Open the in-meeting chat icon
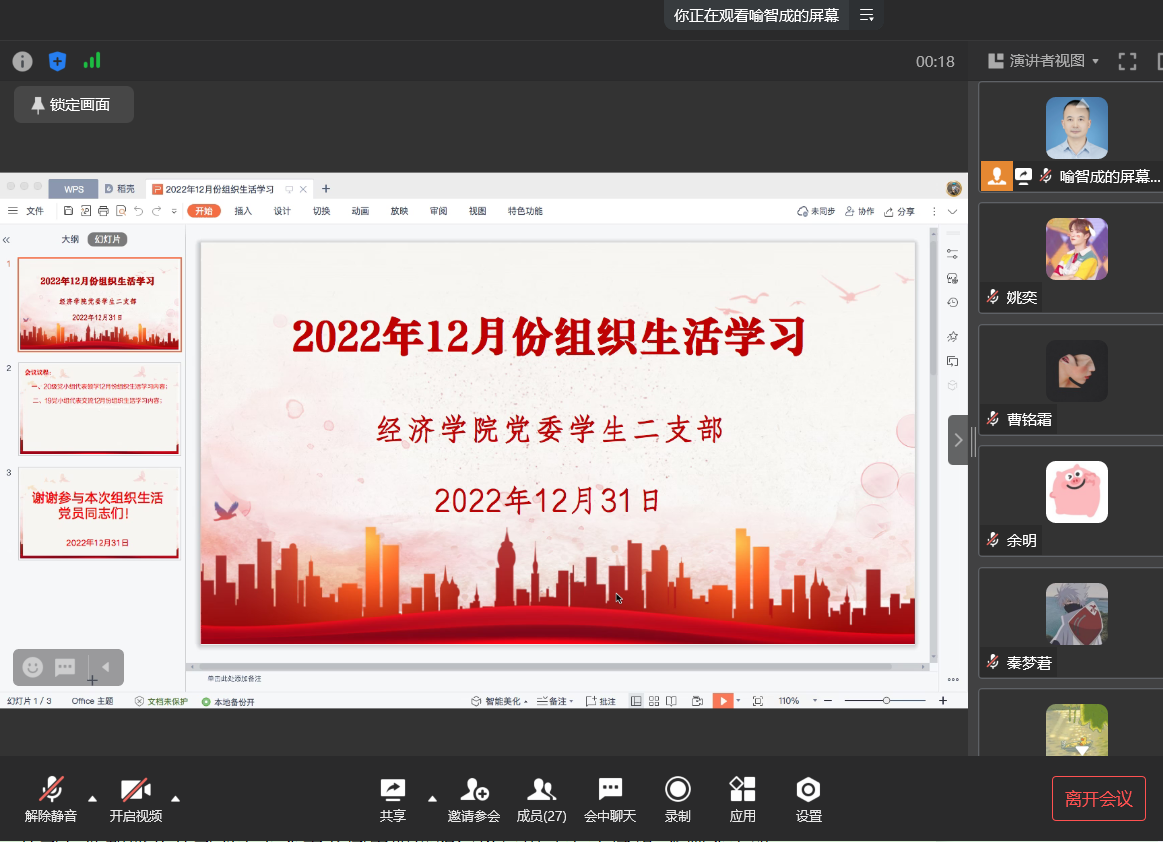The image size is (1163, 842). pyautogui.click(x=610, y=791)
